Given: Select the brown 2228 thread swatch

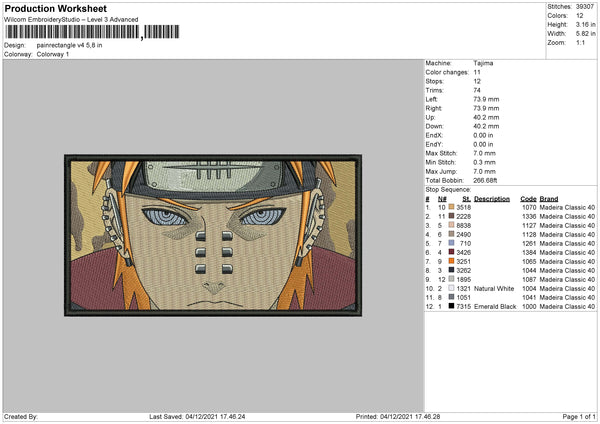Looking at the screenshot, I should click(x=451, y=216).
